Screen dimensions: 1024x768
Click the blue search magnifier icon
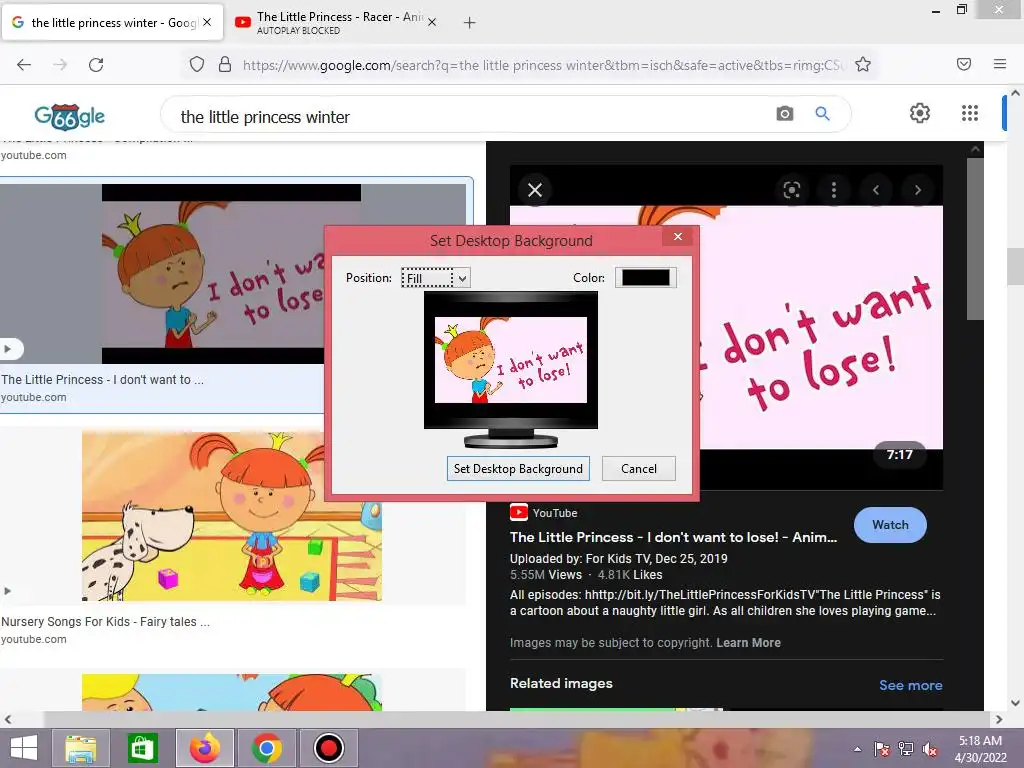[x=823, y=114]
